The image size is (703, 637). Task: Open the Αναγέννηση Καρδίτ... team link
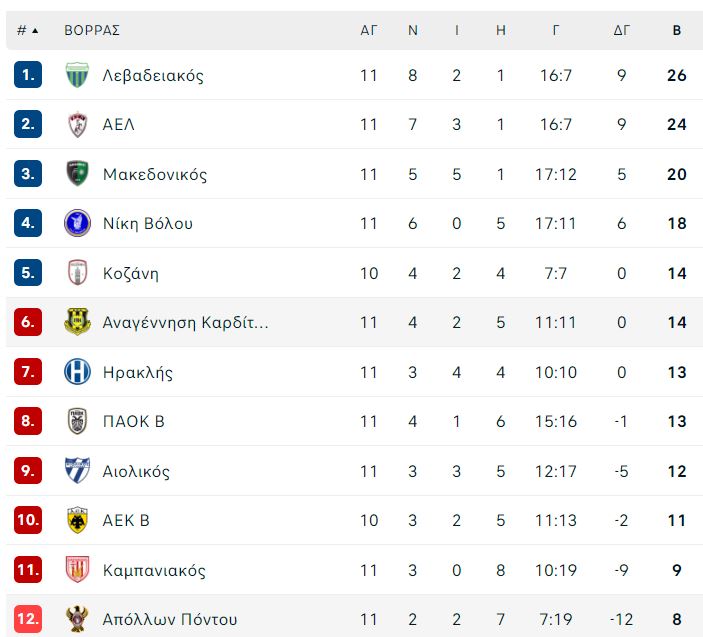tap(185, 322)
